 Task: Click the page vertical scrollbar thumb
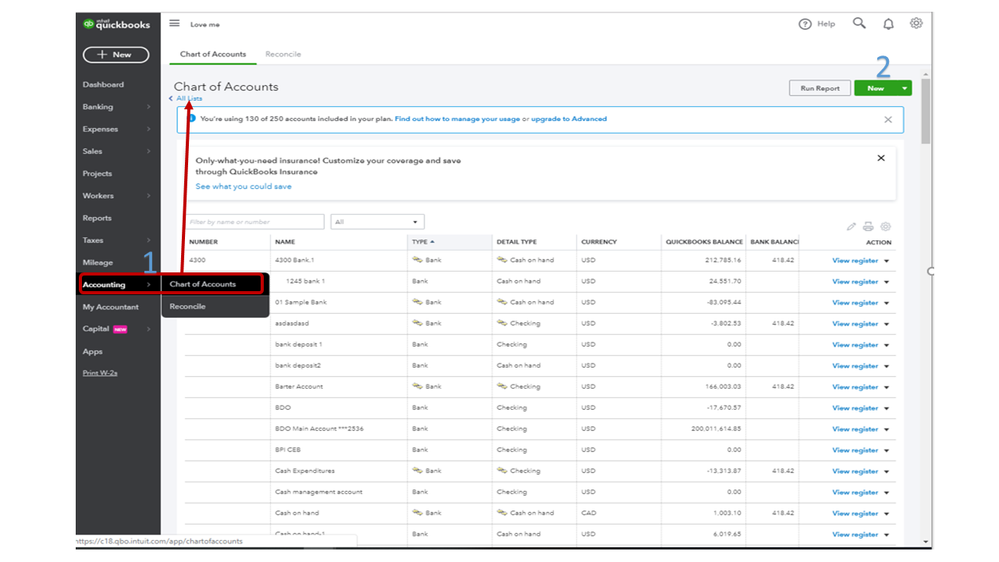point(926,111)
